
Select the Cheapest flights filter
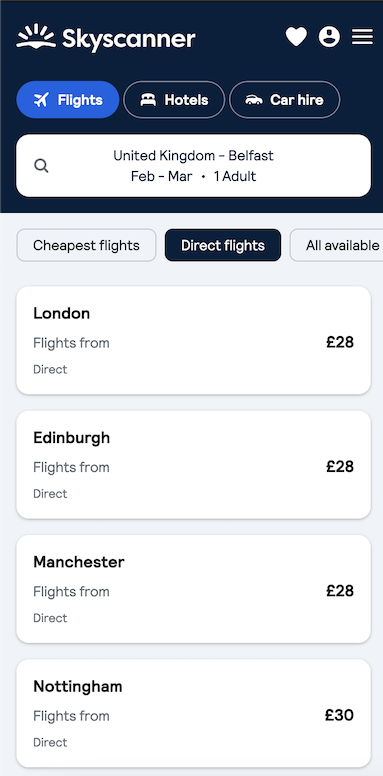(x=87, y=245)
